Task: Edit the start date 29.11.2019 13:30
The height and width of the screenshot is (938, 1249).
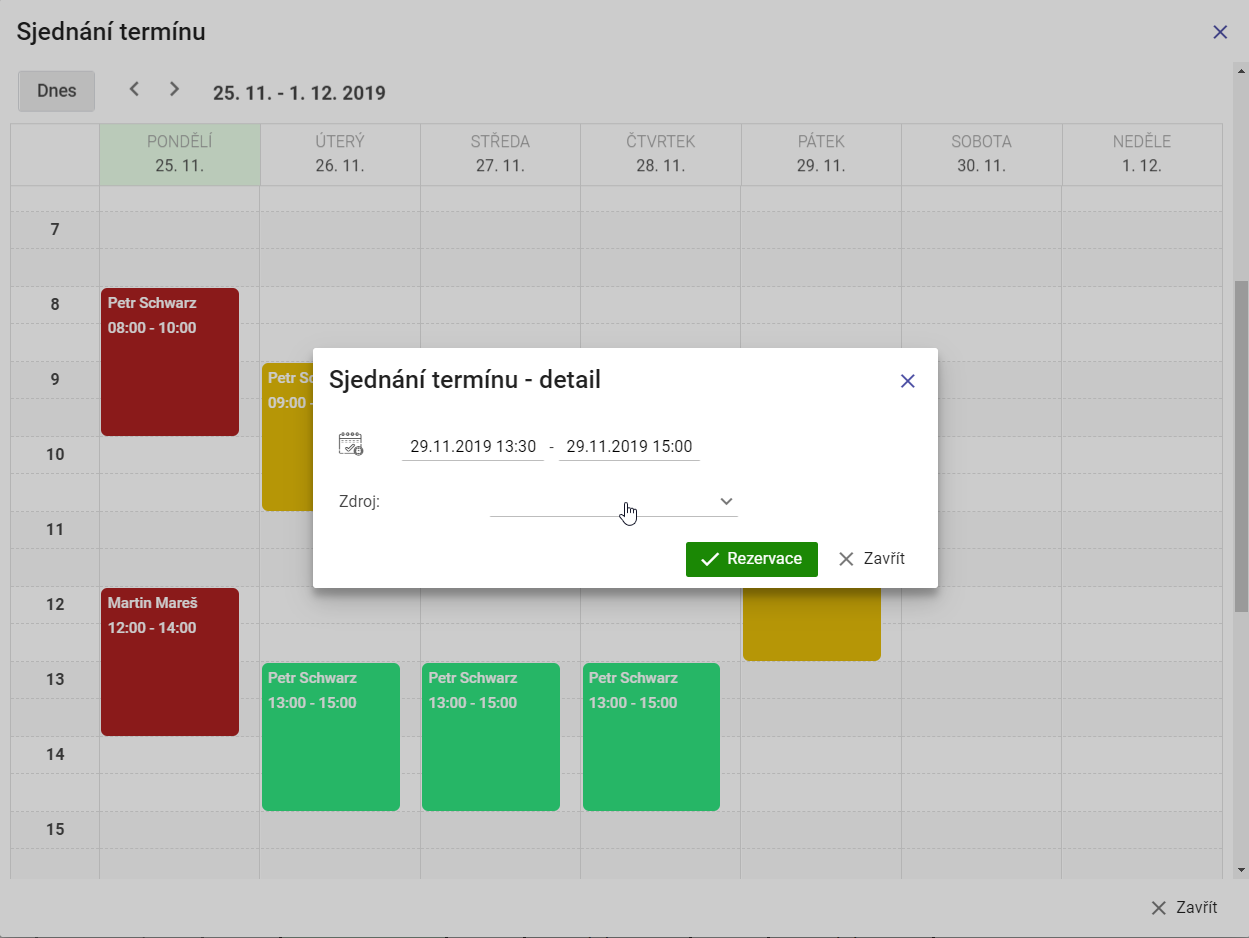Action: click(473, 447)
